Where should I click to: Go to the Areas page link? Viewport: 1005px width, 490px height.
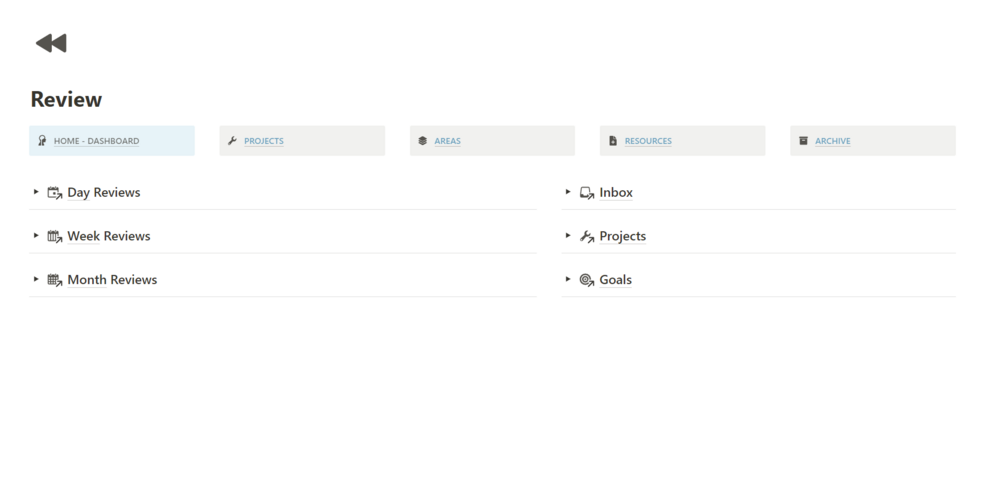point(447,141)
